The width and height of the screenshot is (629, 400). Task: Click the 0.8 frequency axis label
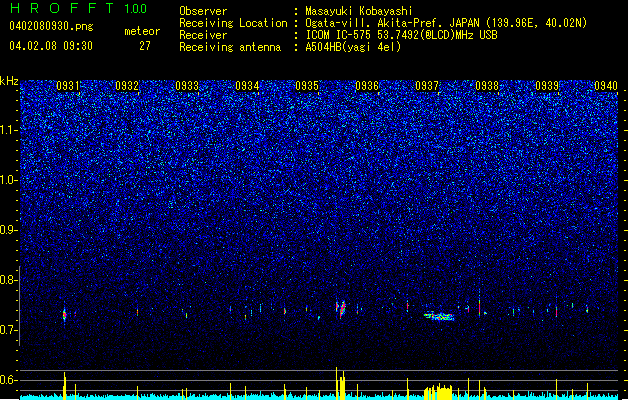click(x=9, y=280)
